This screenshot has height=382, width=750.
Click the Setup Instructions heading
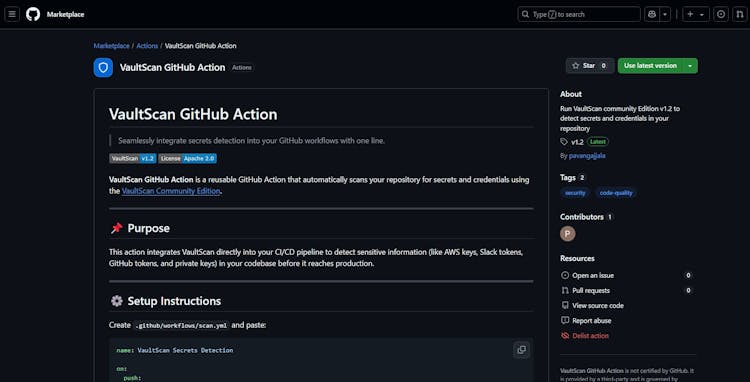(174, 301)
